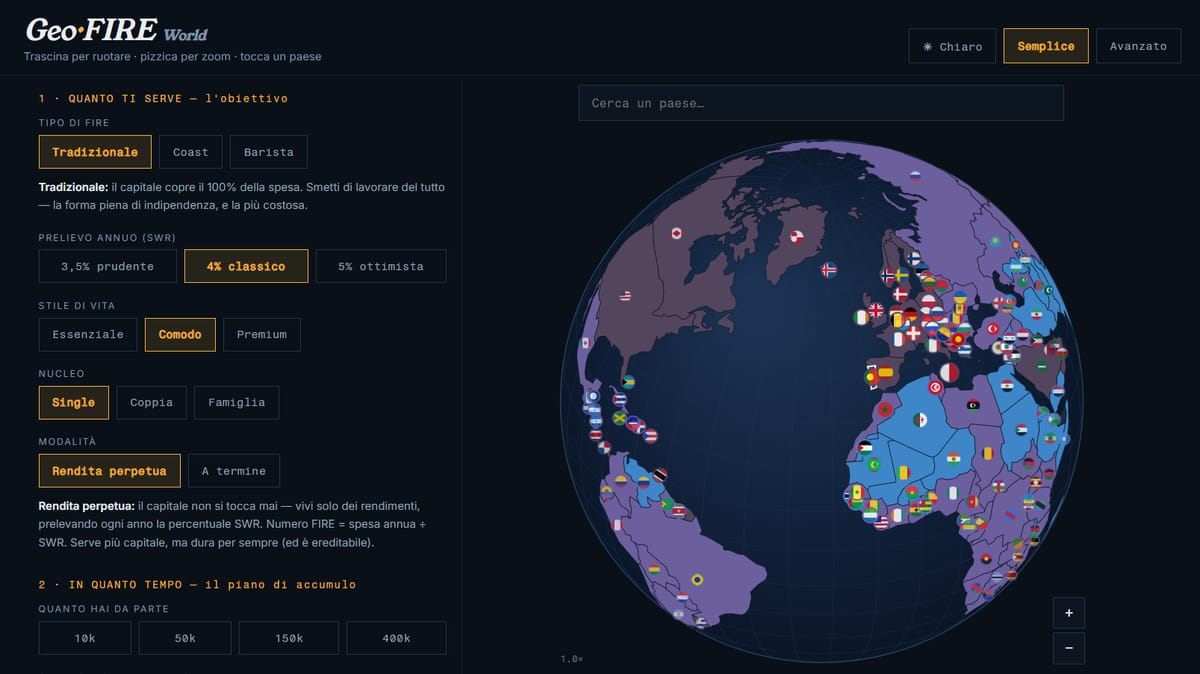Choose the Turkey flag marker
This screenshot has height=674, width=1200.
pyautogui.click(x=993, y=329)
